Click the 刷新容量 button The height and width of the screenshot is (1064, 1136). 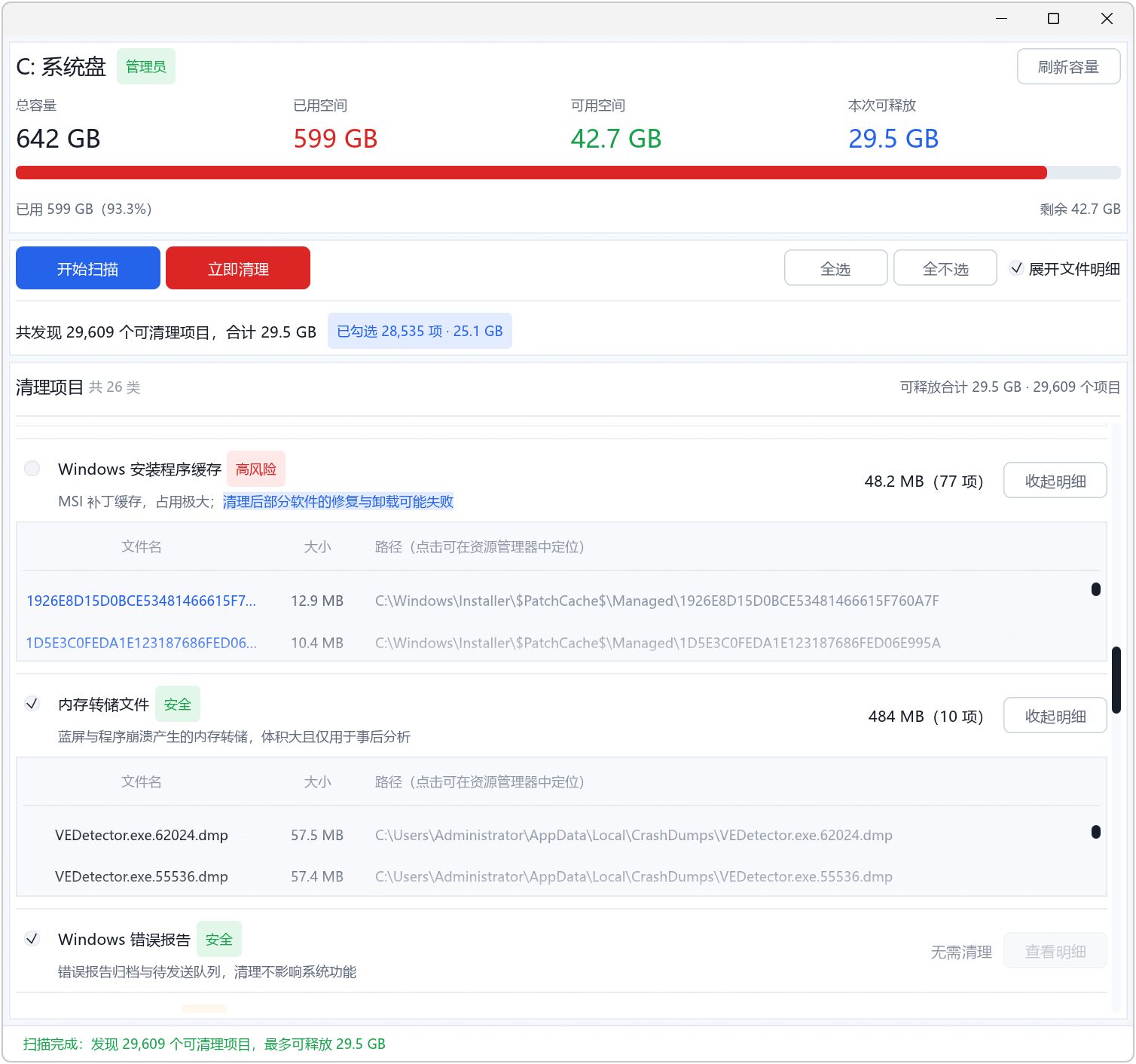click(x=1068, y=66)
